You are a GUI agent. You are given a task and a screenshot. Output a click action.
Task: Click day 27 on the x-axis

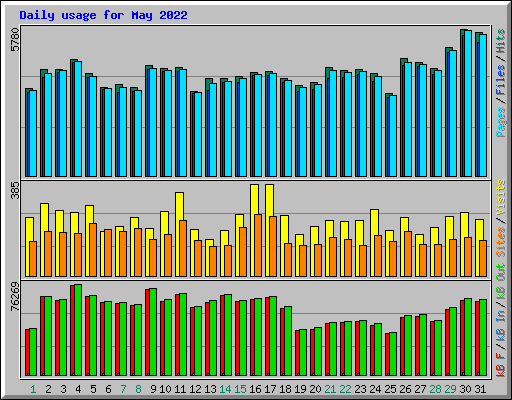(x=420, y=389)
